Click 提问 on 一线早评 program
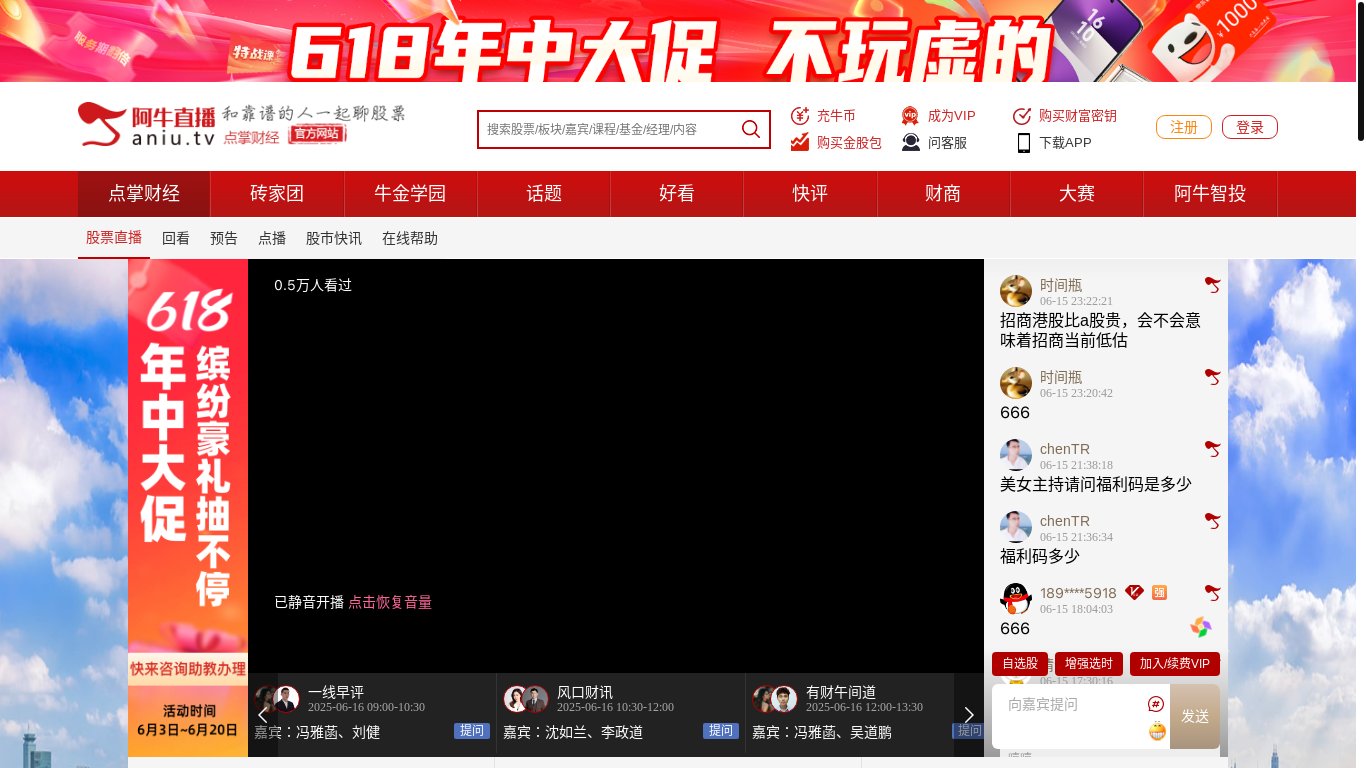This screenshot has width=1366, height=768. (x=472, y=731)
